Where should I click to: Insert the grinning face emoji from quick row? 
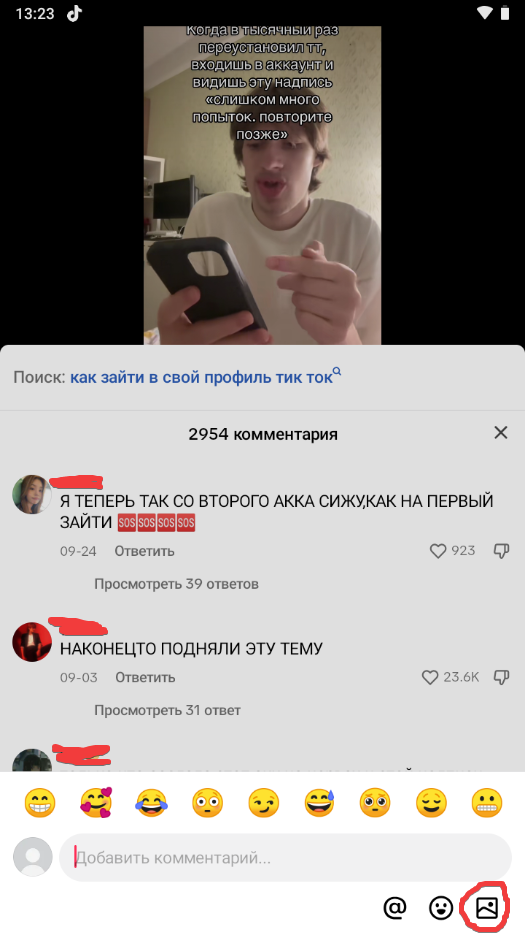click(40, 803)
